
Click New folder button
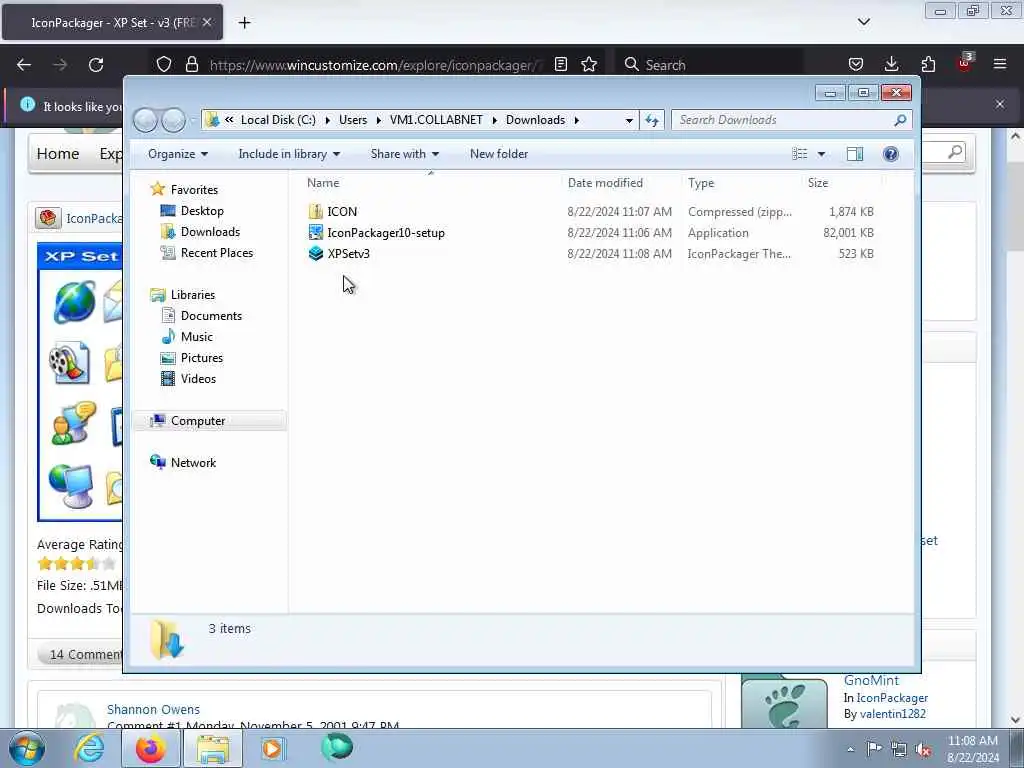(x=499, y=154)
